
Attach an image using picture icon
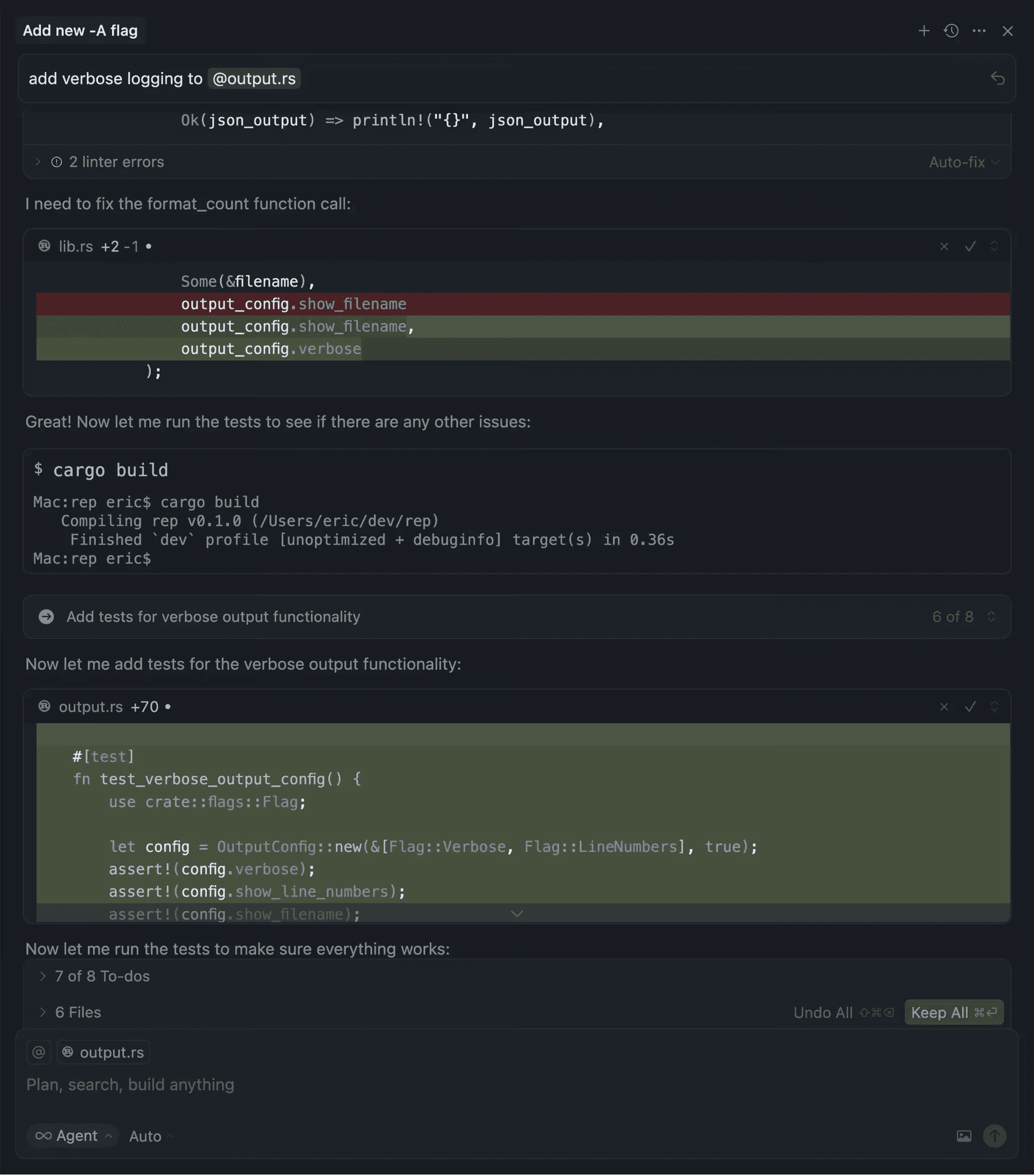point(964,1136)
